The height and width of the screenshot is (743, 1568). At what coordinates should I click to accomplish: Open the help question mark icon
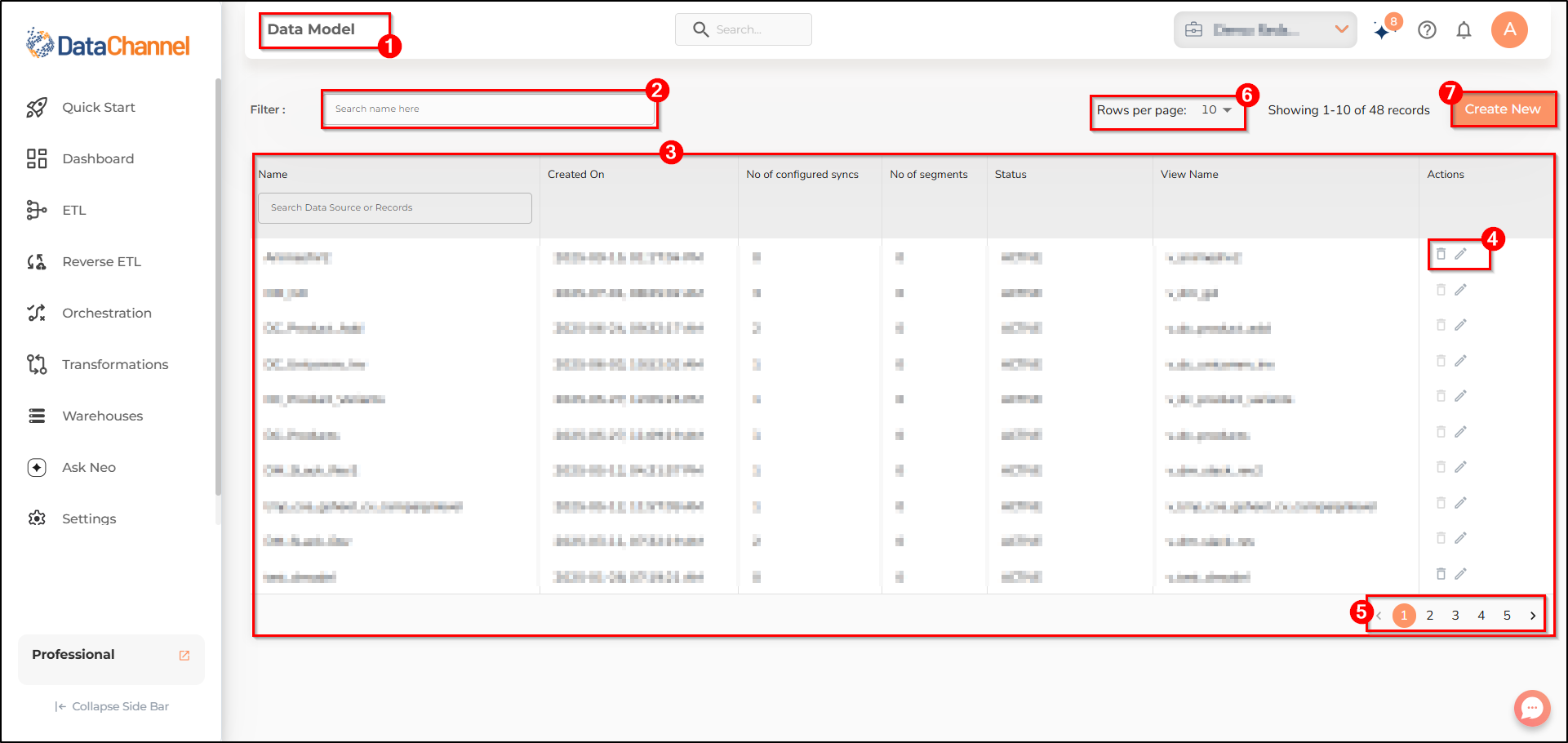click(1427, 30)
